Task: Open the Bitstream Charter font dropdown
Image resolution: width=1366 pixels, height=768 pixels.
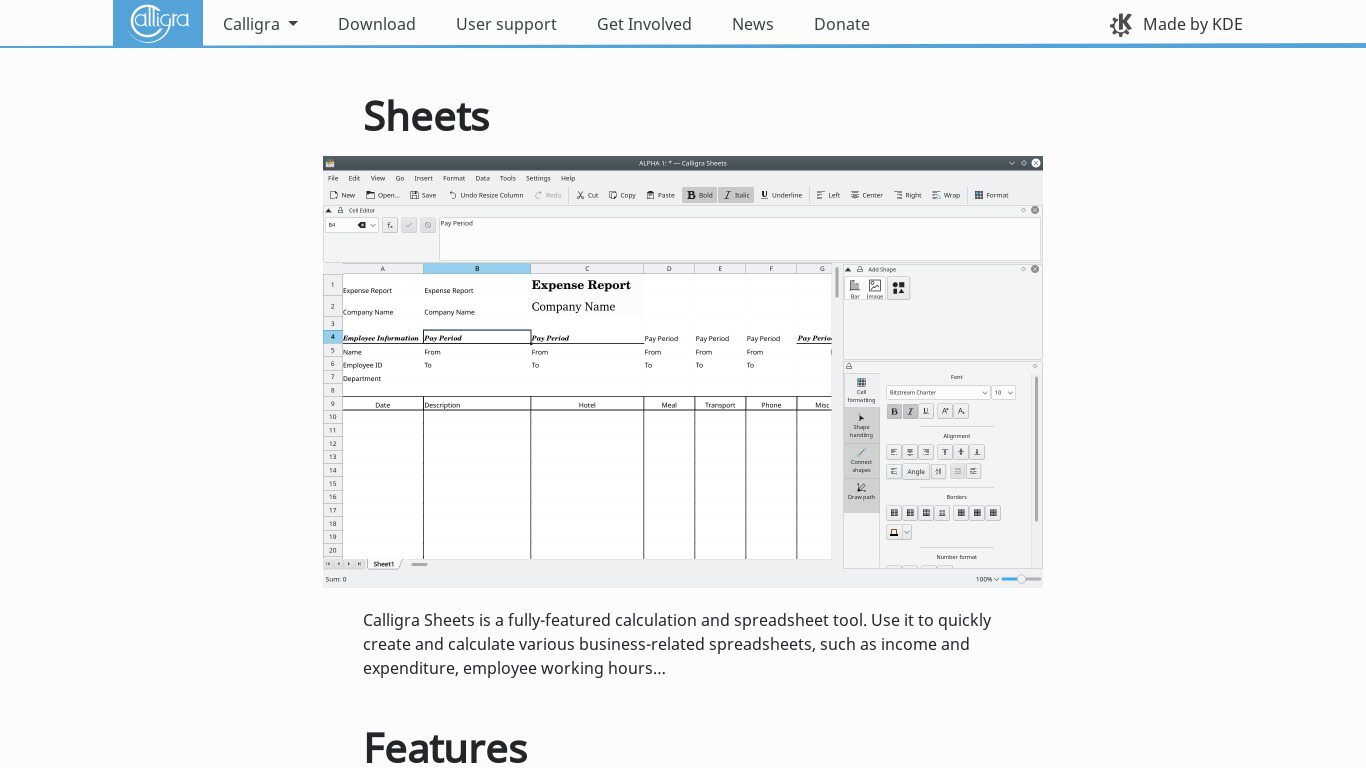Action: pos(938,393)
